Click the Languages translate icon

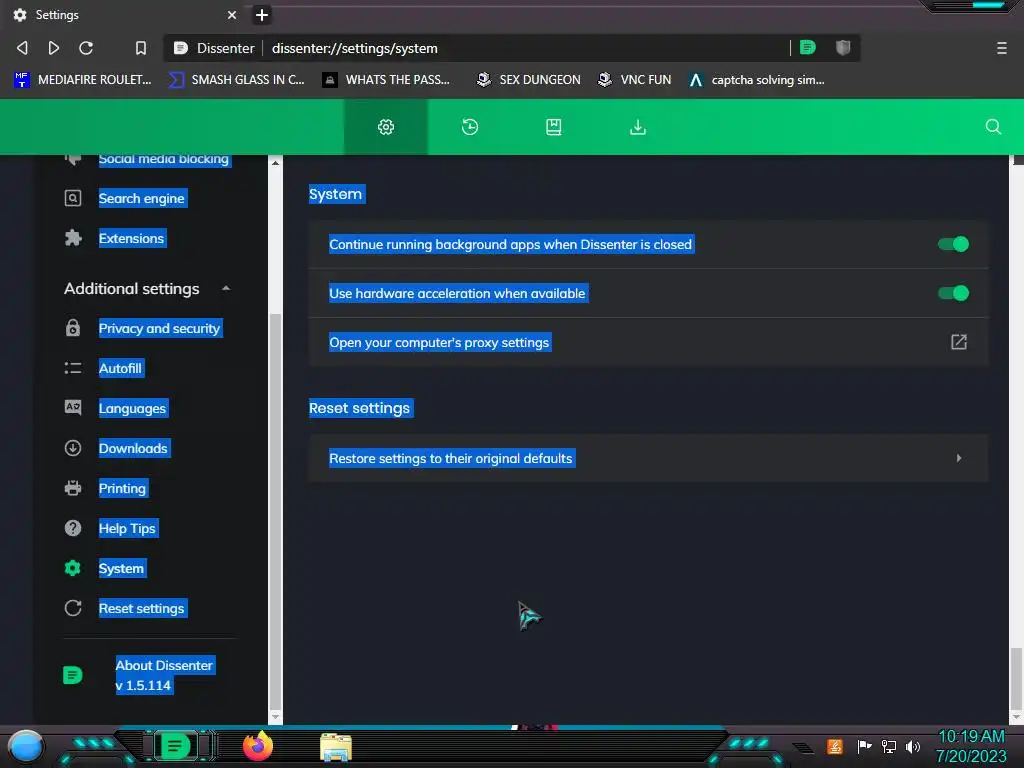73,408
